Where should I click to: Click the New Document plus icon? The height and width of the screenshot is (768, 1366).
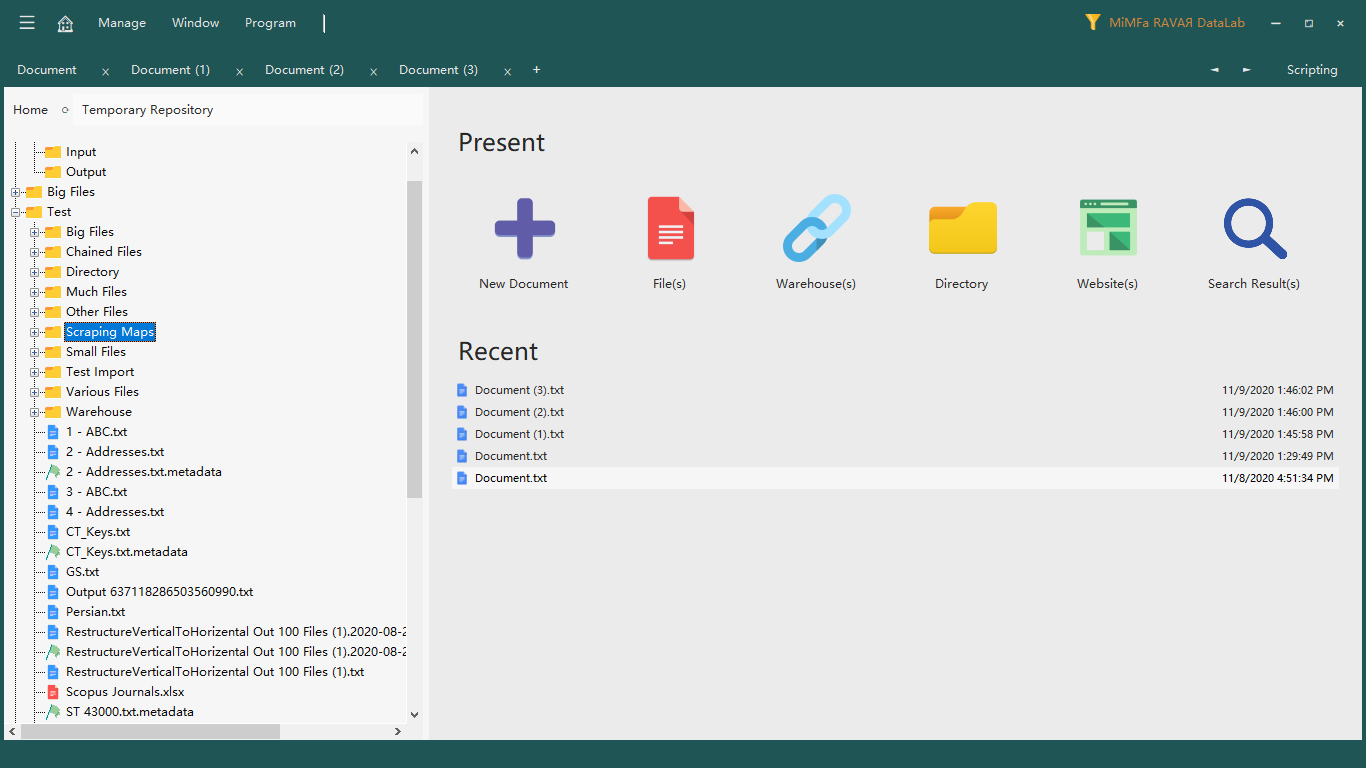[524, 229]
